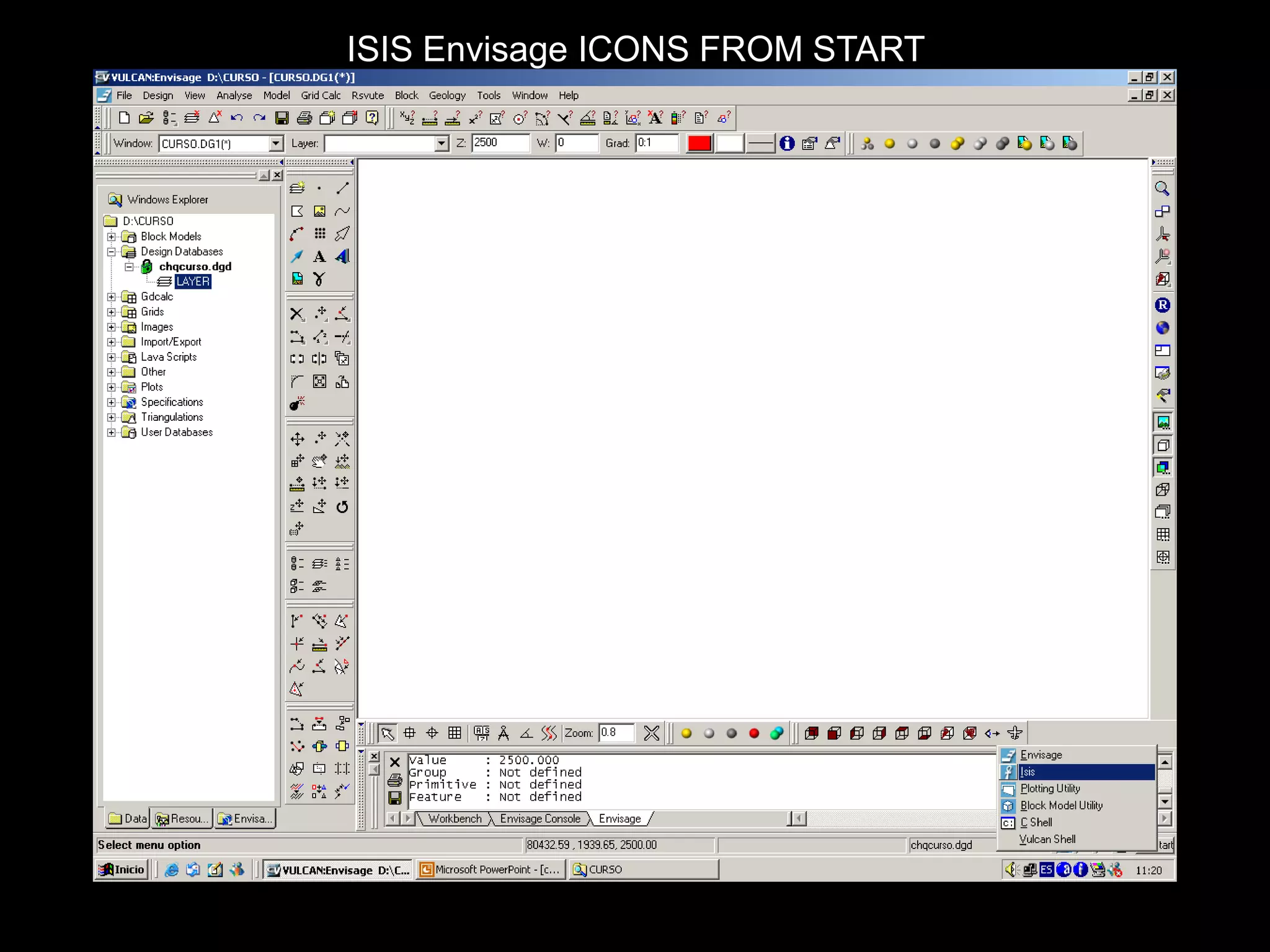Image resolution: width=1270 pixels, height=952 pixels.
Task: Toggle the pointer select mode button
Action: tap(388, 734)
